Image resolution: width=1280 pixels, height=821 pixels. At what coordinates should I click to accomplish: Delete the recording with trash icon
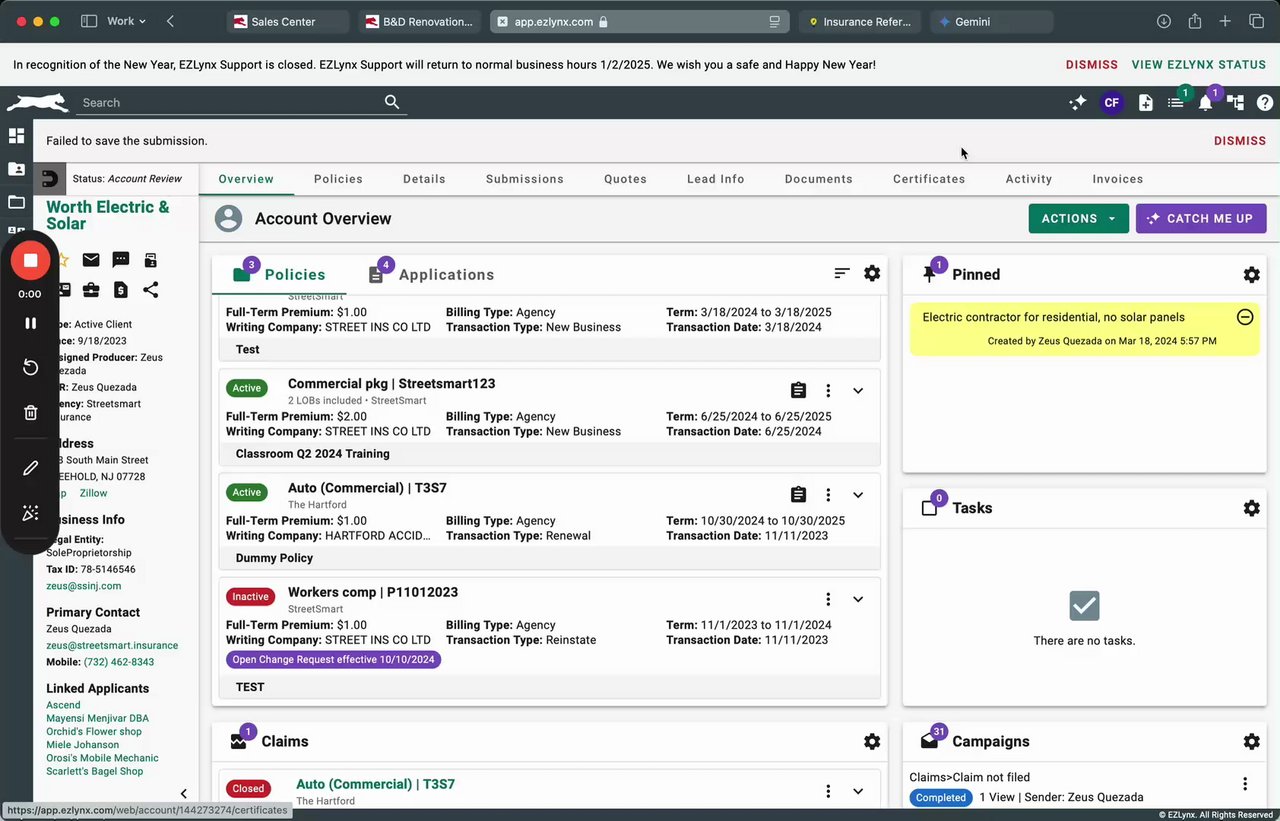point(30,412)
